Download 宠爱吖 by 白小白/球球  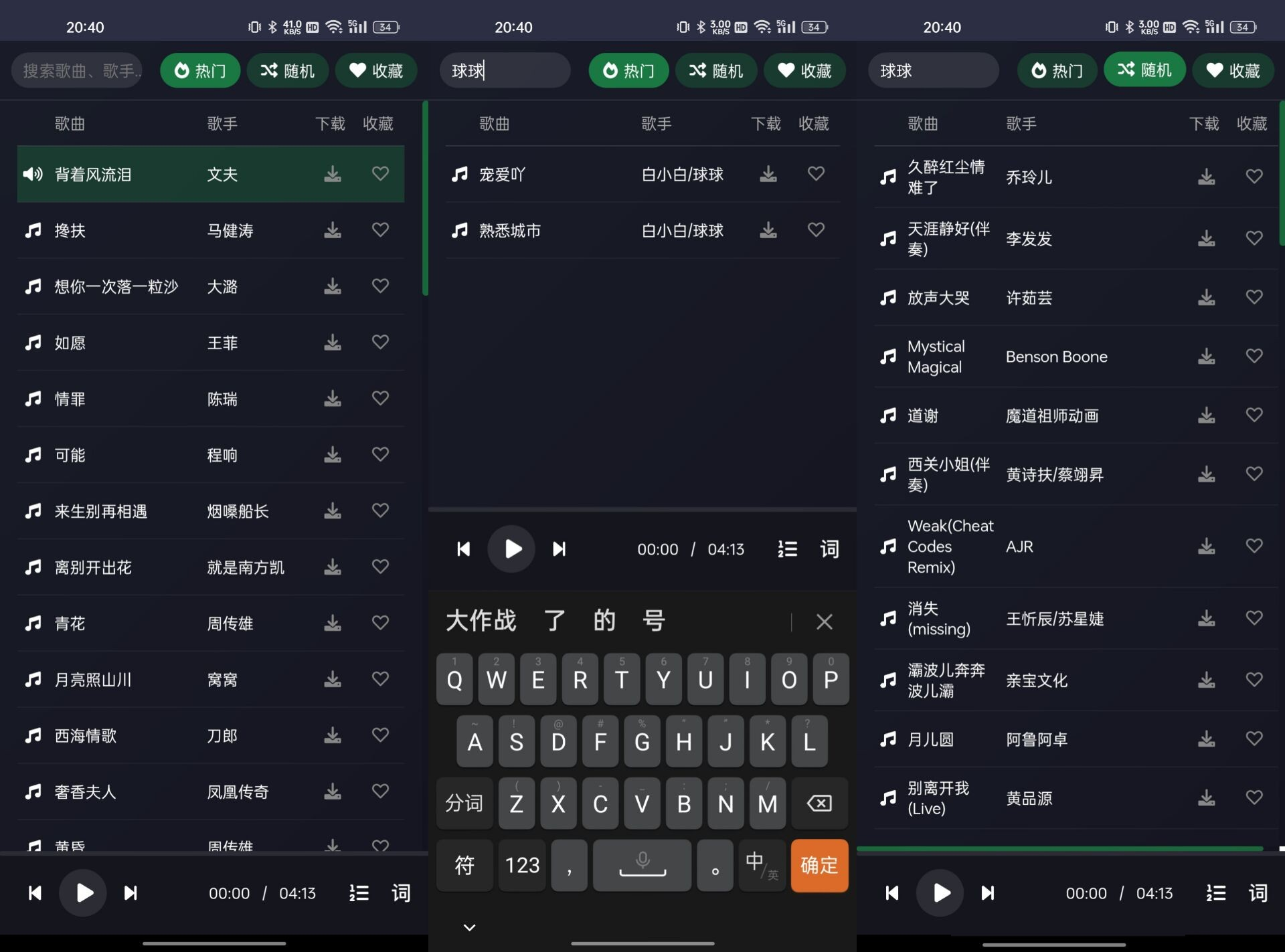(768, 174)
